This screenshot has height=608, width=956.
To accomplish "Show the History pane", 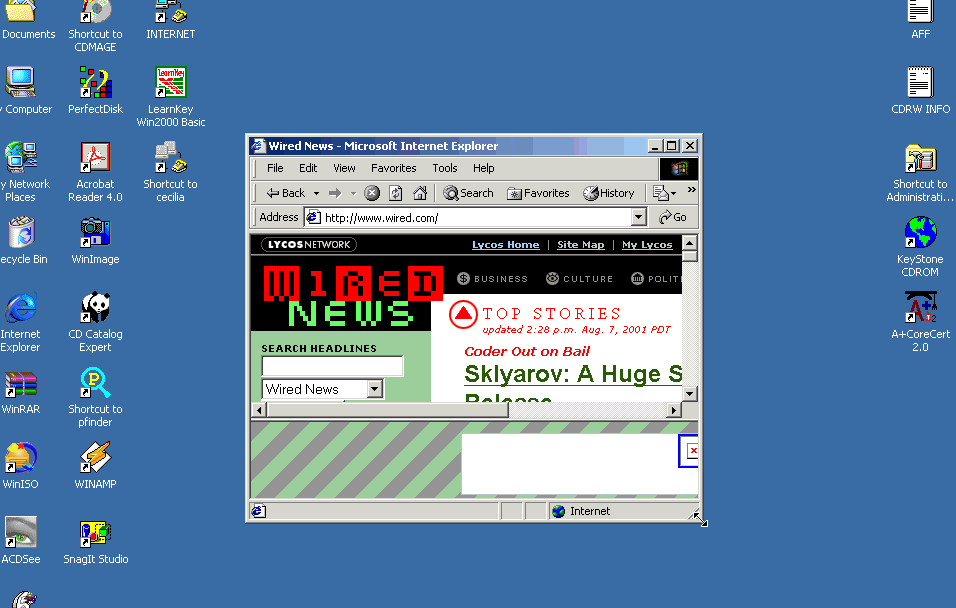I will [608, 193].
